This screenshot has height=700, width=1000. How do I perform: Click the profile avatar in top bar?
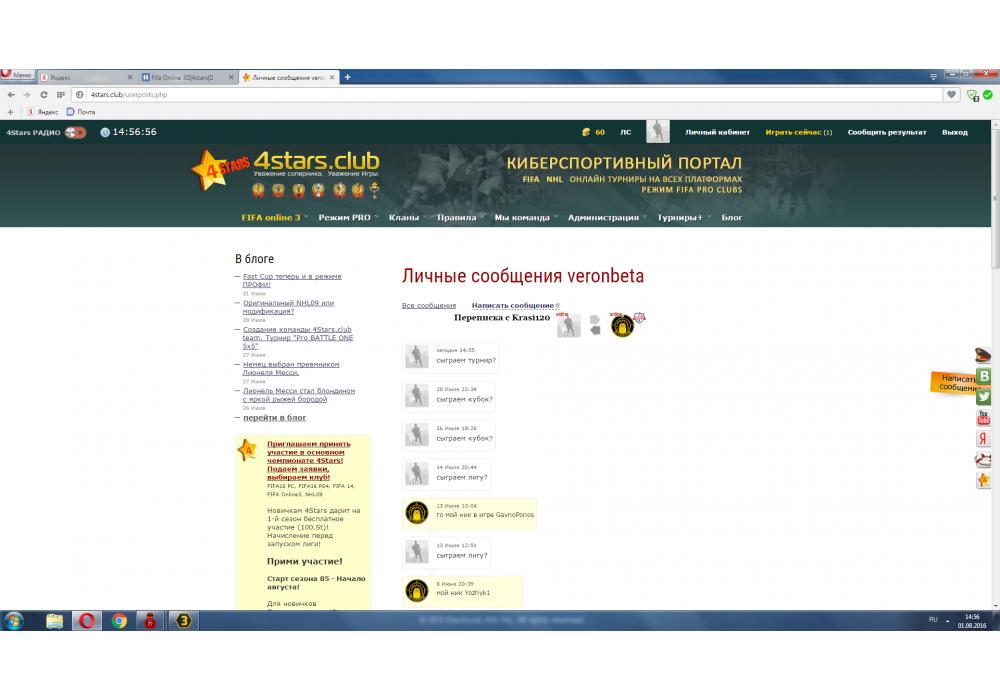[657, 132]
